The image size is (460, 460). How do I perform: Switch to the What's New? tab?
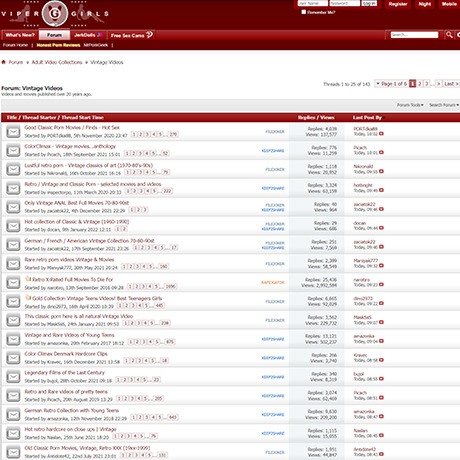tap(20, 35)
